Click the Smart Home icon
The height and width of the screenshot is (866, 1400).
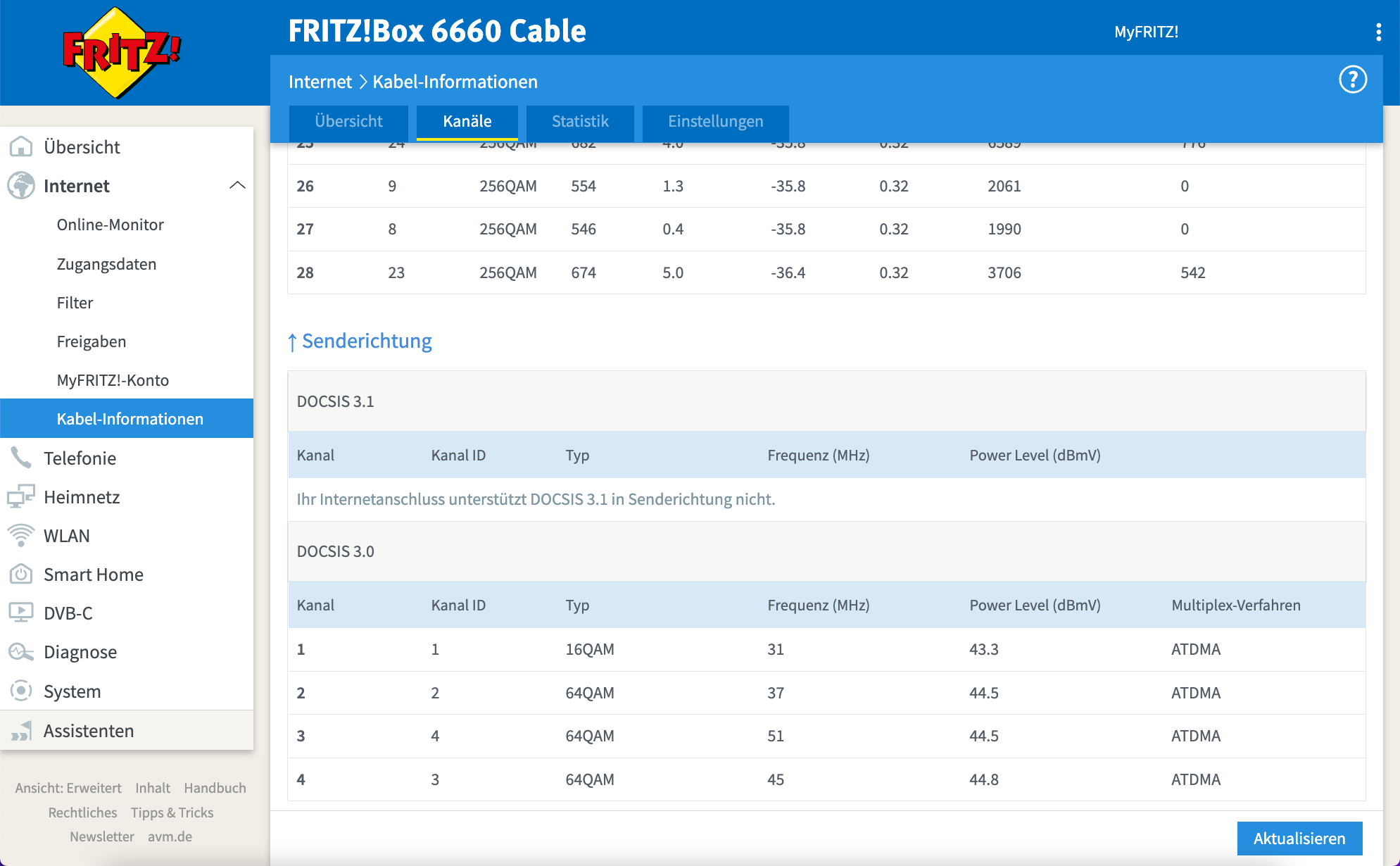point(21,574)
